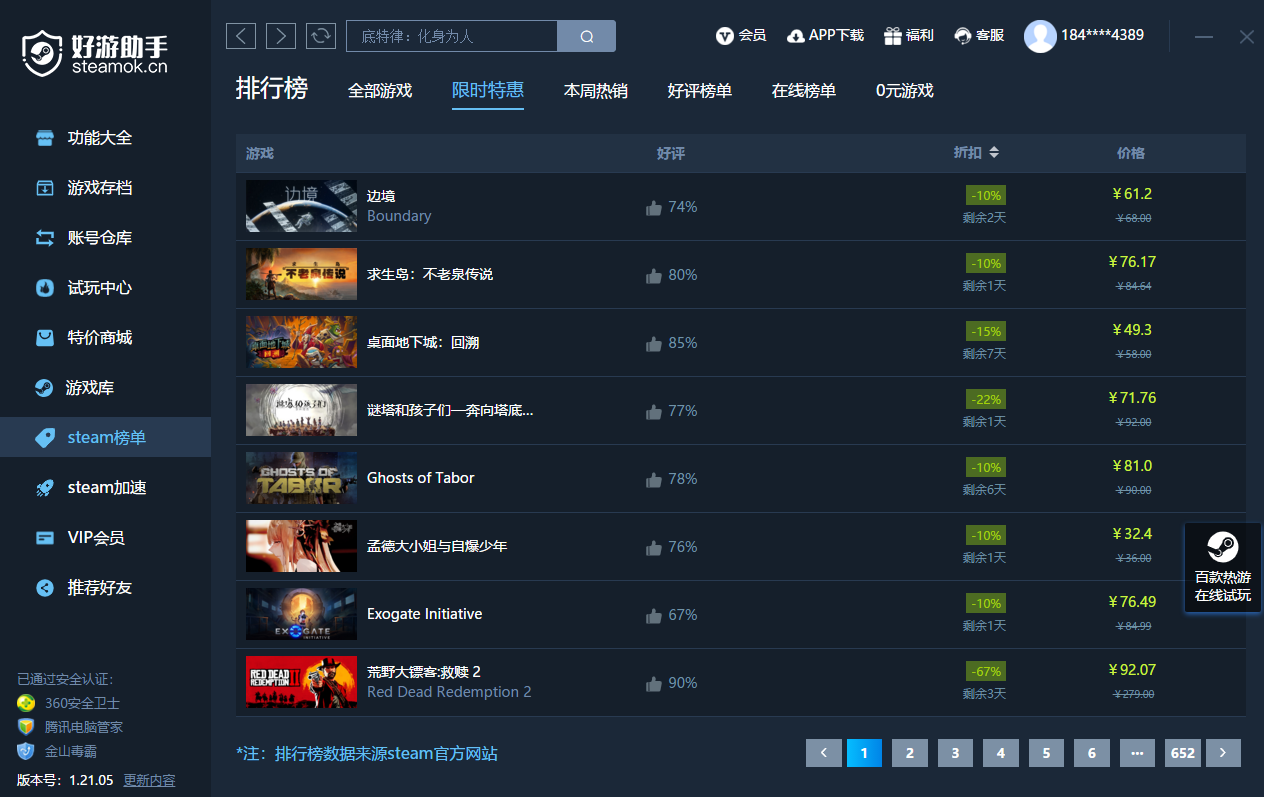The width and height of the screenshot is (1264, 797).
Task: Click the 荒野大镖客:救赎 2 title
Action: [424, 672]
